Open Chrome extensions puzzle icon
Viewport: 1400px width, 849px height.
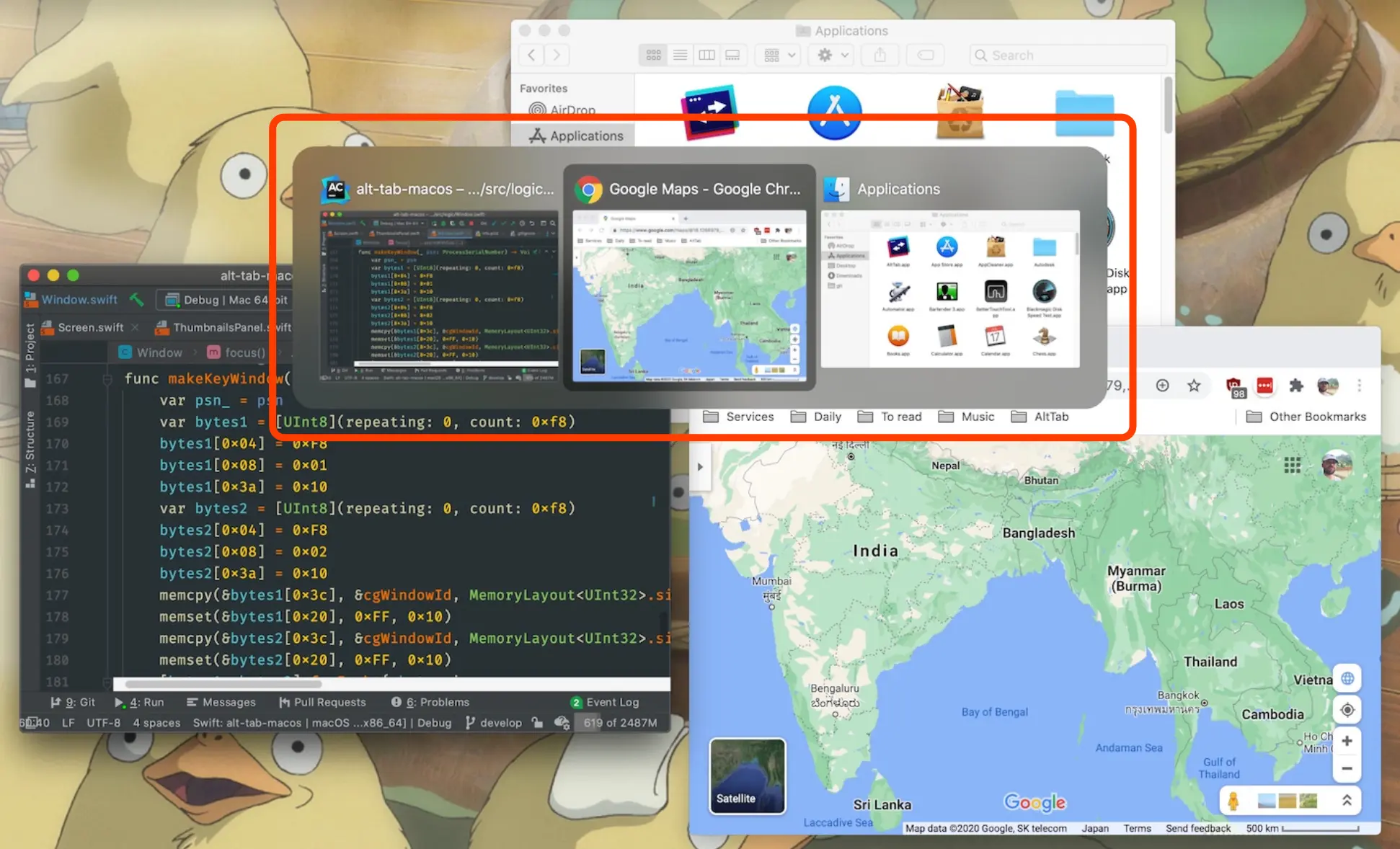coord(1296,386)
